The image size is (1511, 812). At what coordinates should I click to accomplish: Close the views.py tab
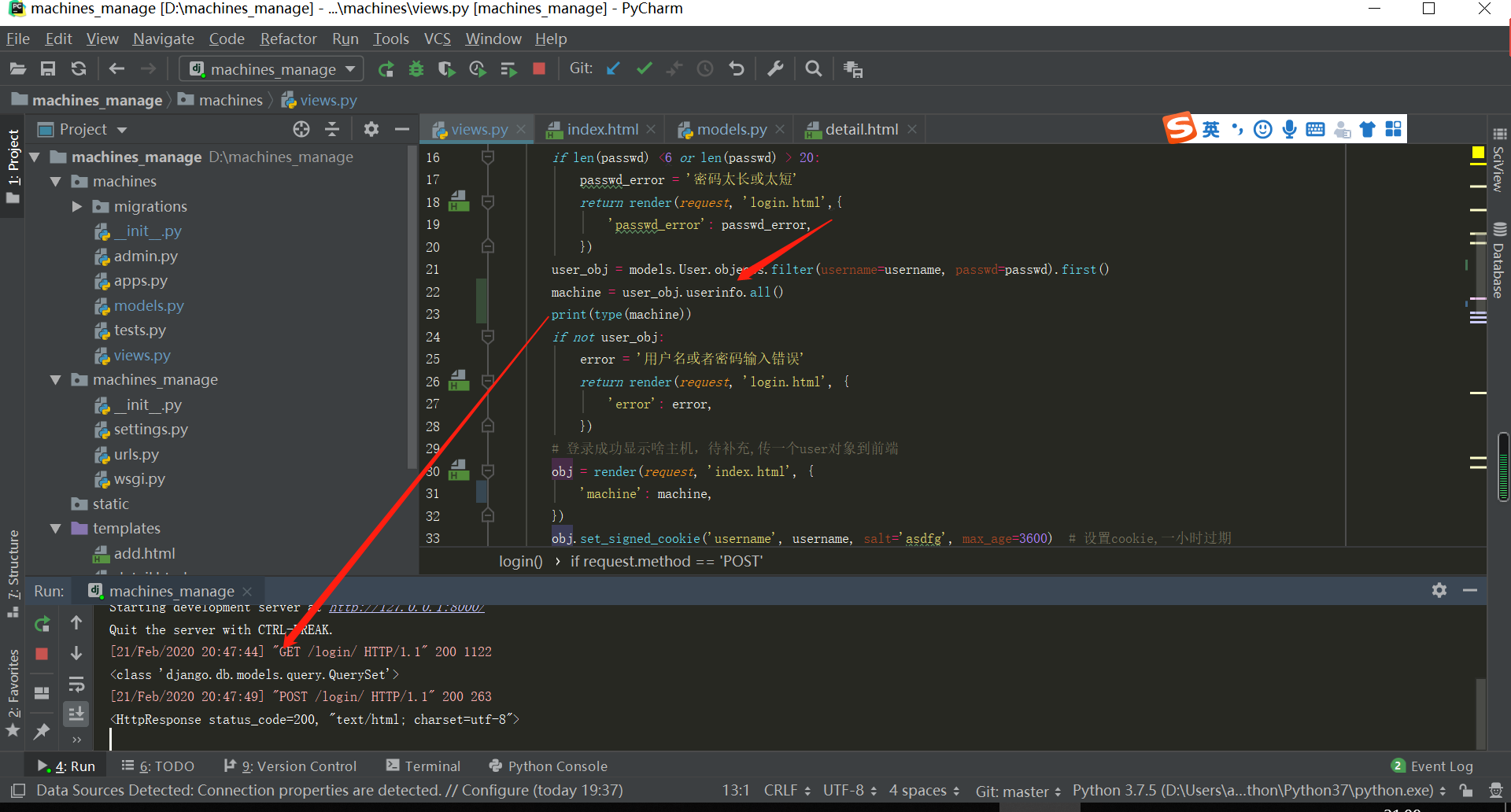[521, 130]
